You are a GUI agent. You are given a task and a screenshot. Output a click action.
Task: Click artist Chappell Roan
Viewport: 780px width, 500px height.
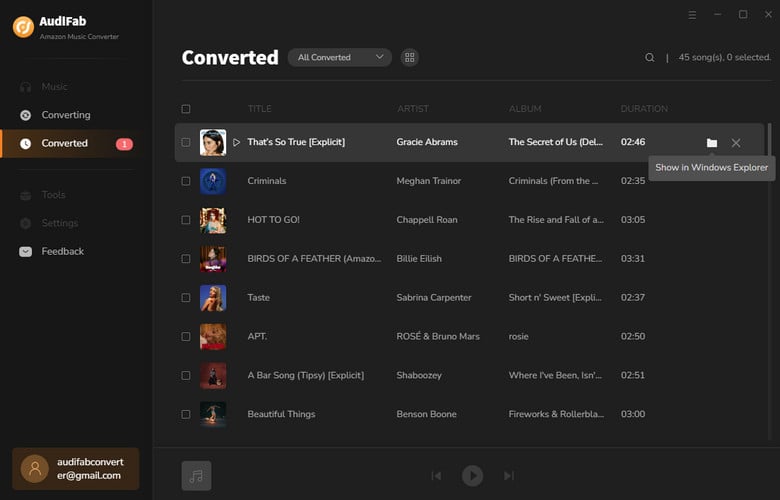click(427, 220)
